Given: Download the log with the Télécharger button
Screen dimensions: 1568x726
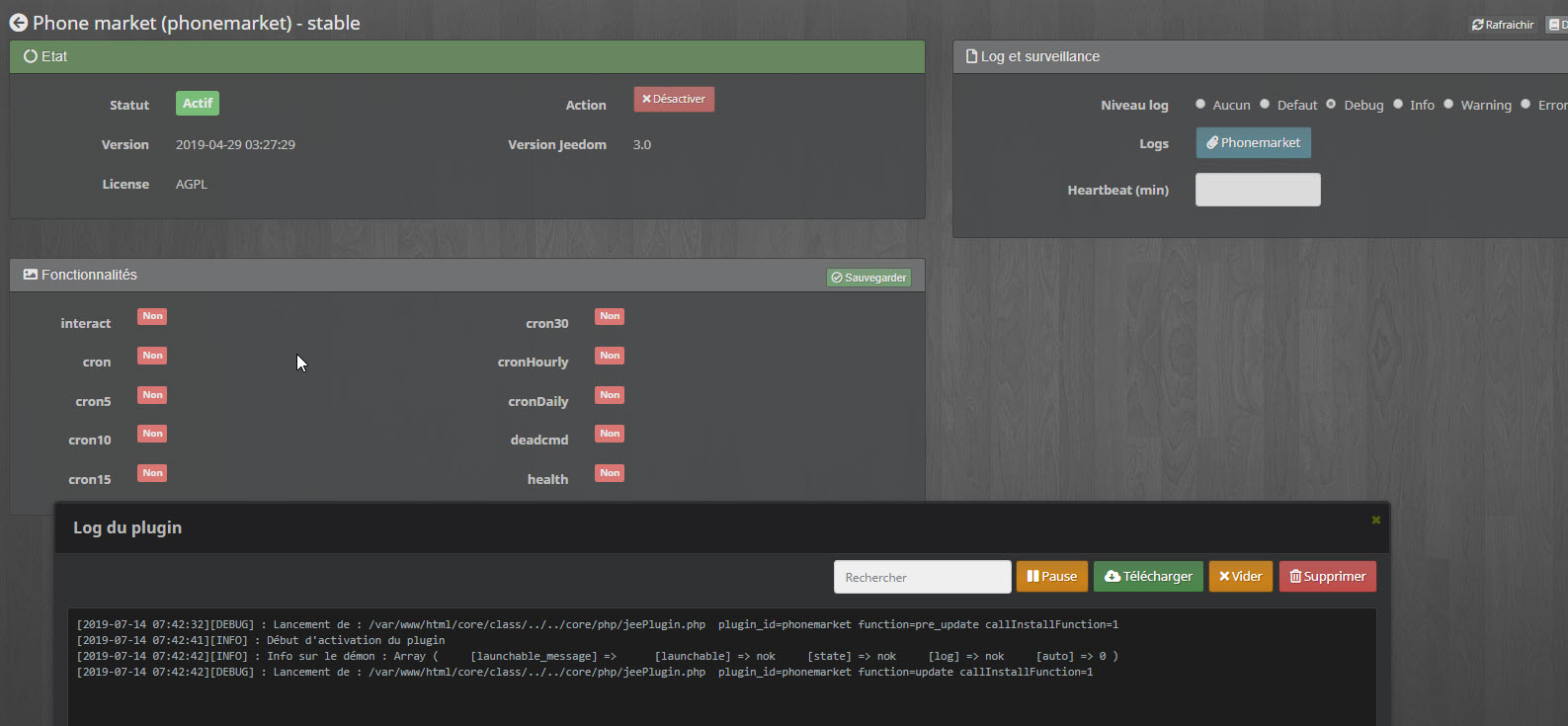Looking at the screenshot, I should pyautogui.click(x=1148, y=576).
